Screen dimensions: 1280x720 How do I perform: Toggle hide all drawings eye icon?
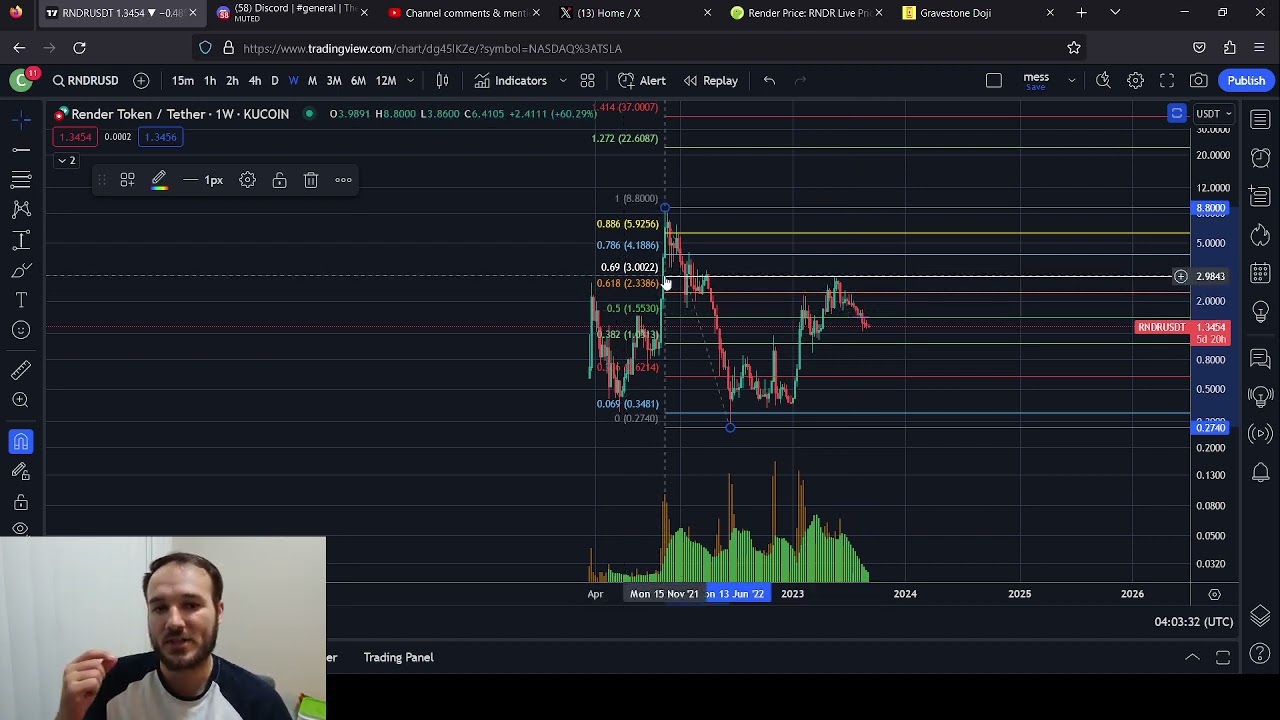(21, 529)
